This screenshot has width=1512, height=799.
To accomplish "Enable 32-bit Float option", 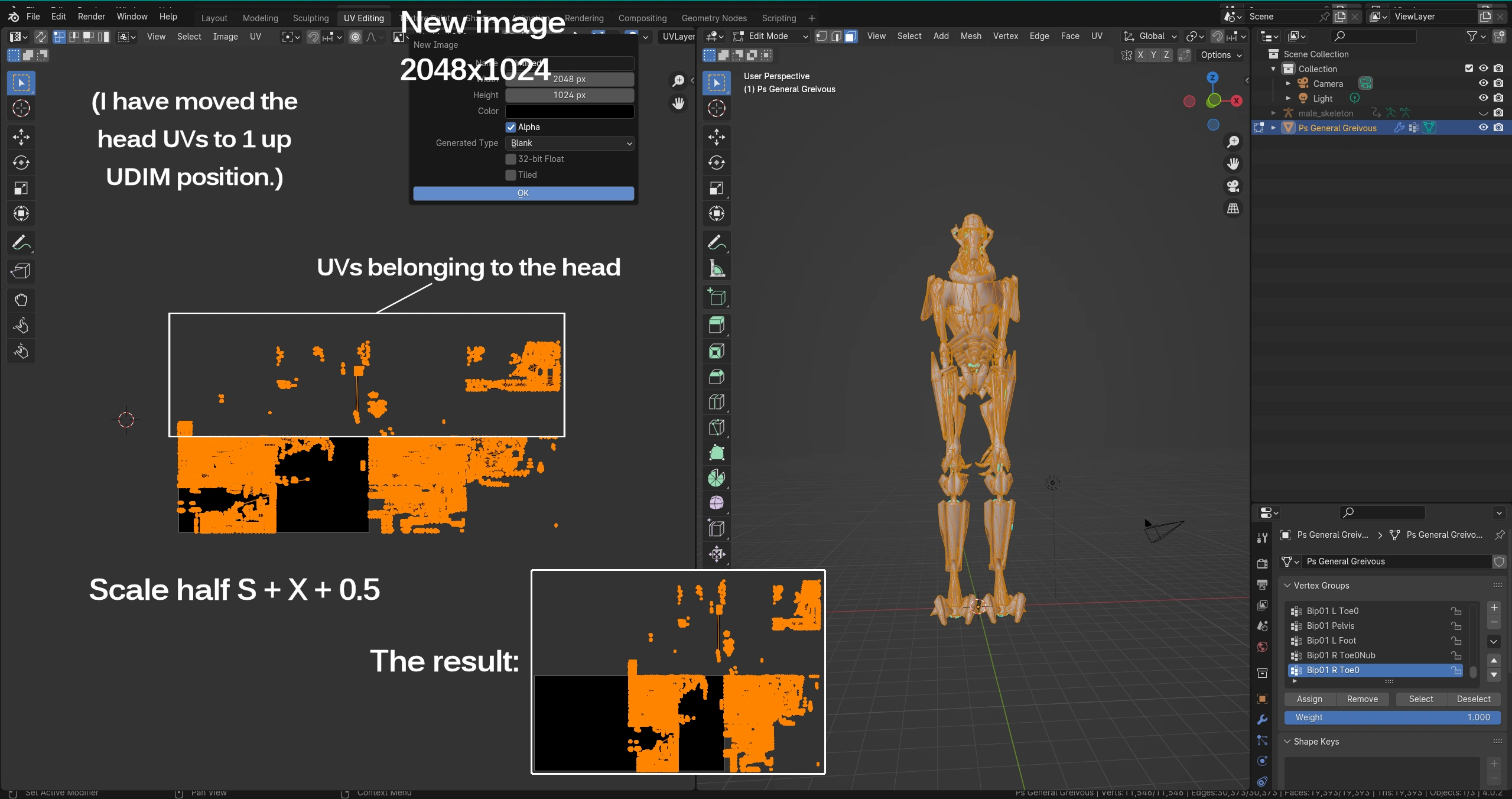I will click(x=511, y=159).
